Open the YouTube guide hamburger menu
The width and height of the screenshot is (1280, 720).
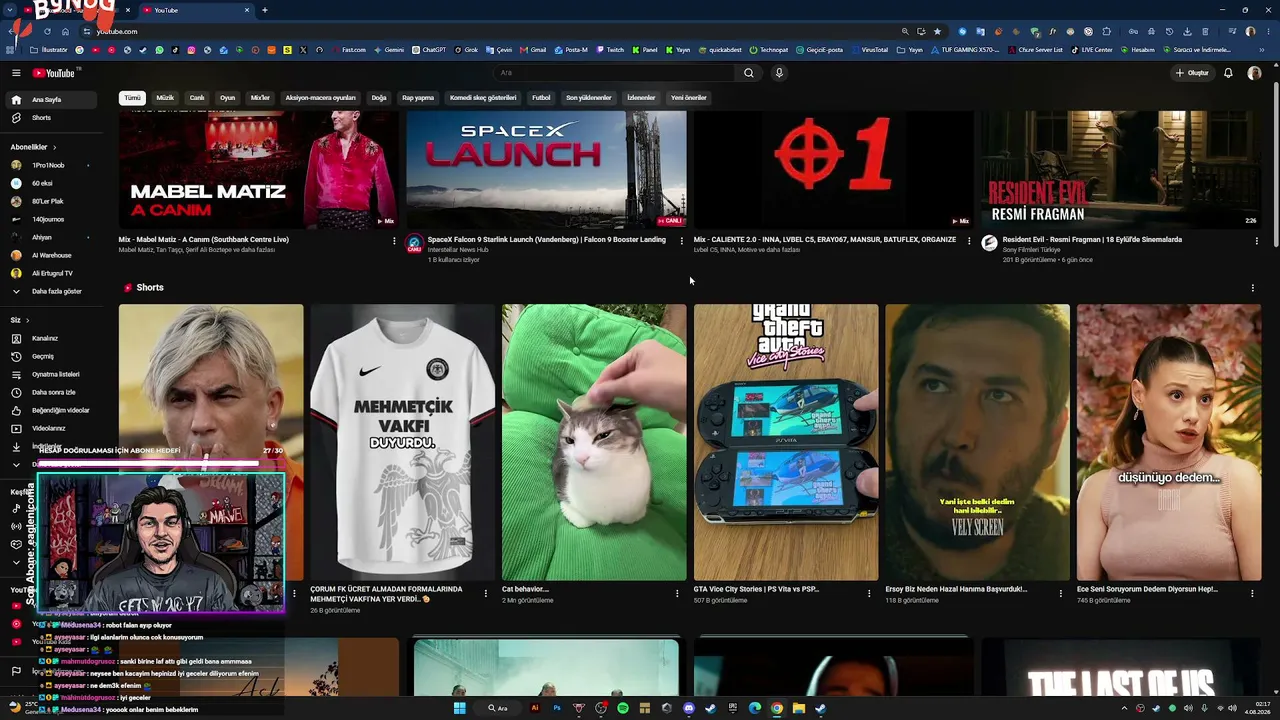pos(16,73)
